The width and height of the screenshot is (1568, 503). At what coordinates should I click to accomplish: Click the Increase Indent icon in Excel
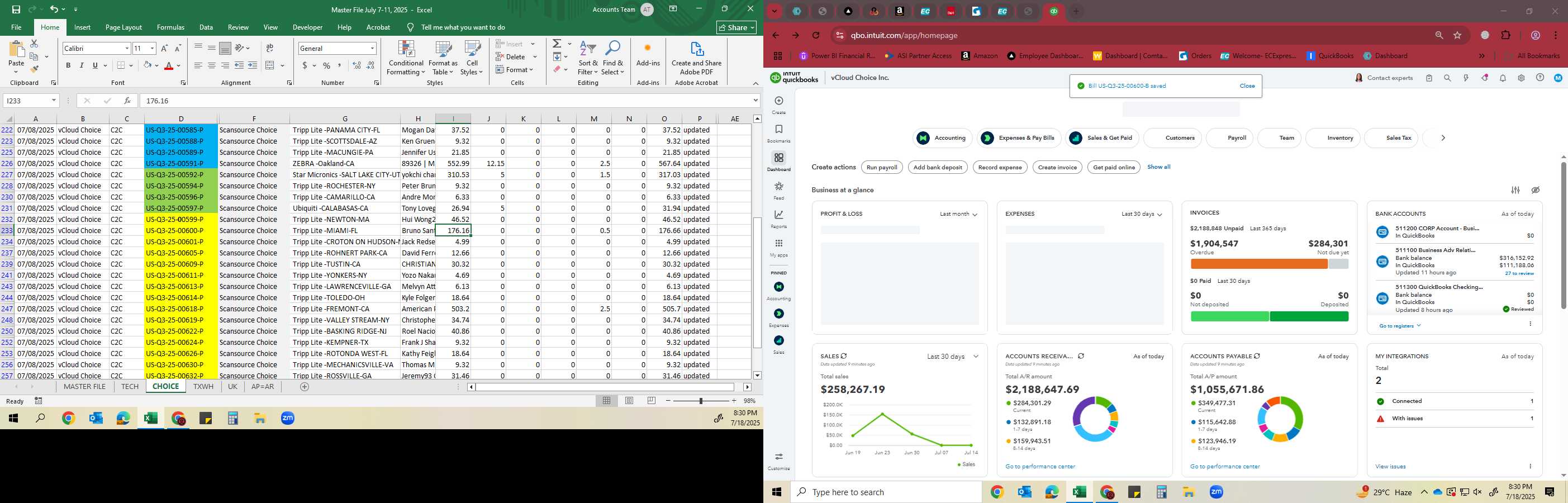coord(253,65)
